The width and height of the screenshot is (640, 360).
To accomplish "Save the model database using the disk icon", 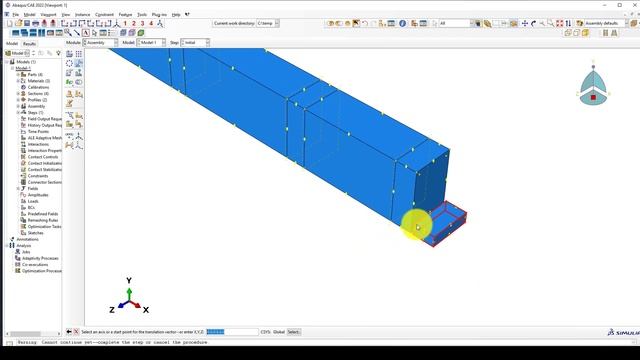I will [27, 24].
